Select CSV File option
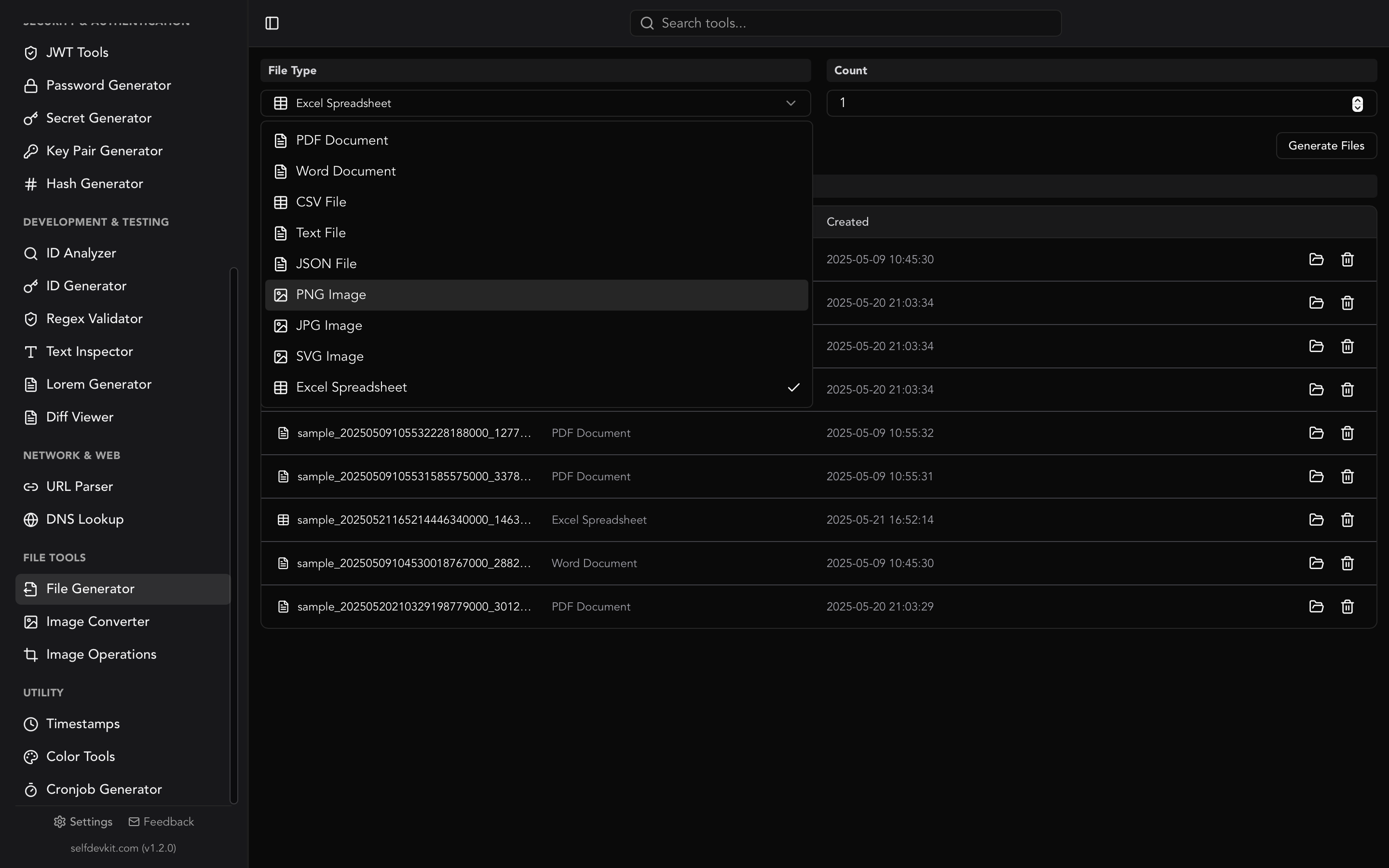This screenshot has width=1389, height=868. (x=536, y=202)
